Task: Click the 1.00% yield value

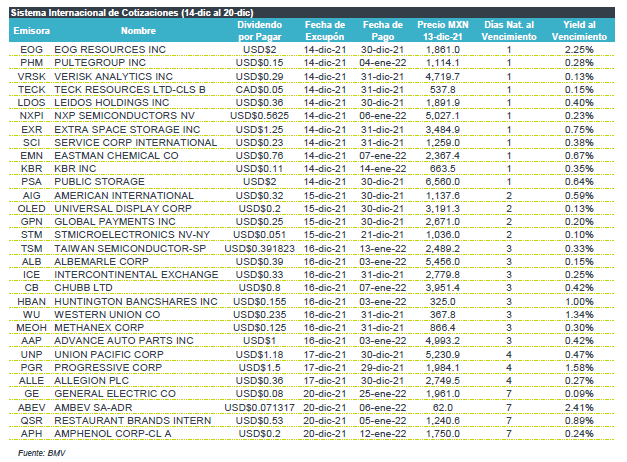Action: point(579,302)
